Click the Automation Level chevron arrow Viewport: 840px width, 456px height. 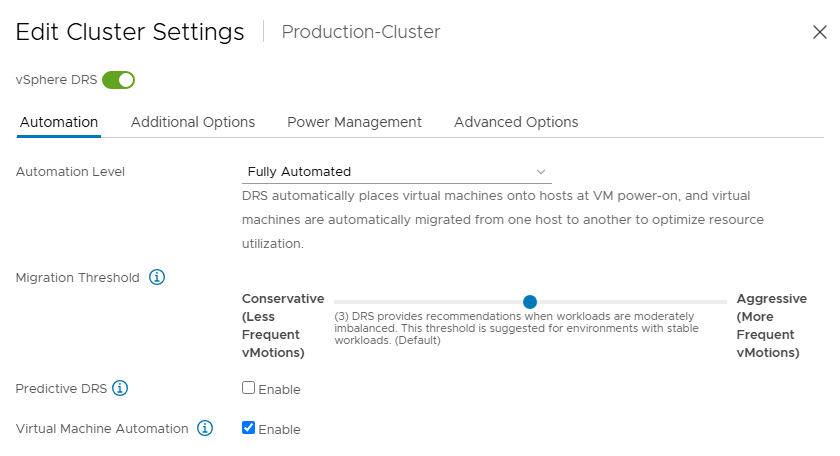pos(541,172)
